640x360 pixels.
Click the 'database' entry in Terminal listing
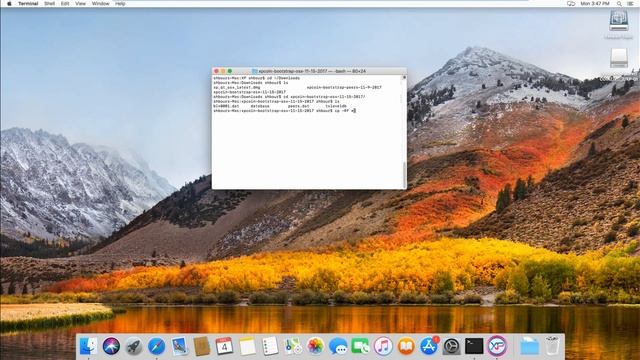[x=260, y=106]
